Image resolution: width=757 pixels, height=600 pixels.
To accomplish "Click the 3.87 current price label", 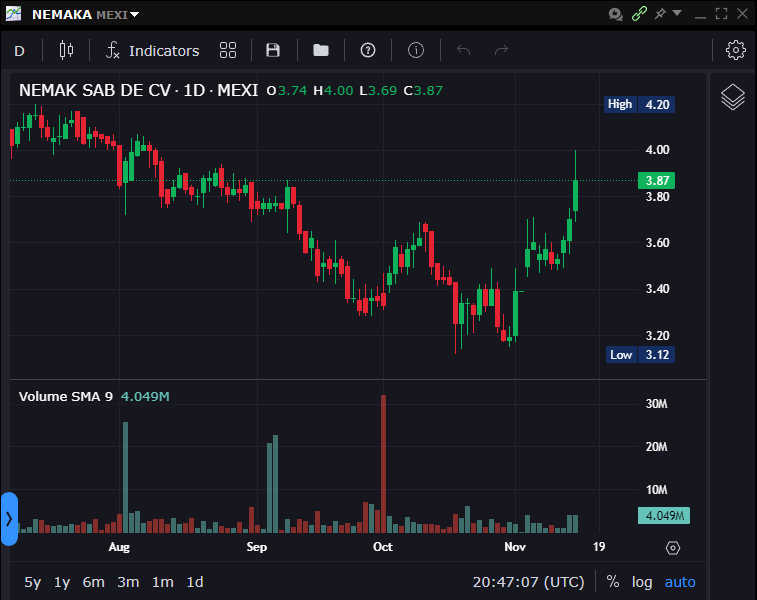I will pos(657,181).
